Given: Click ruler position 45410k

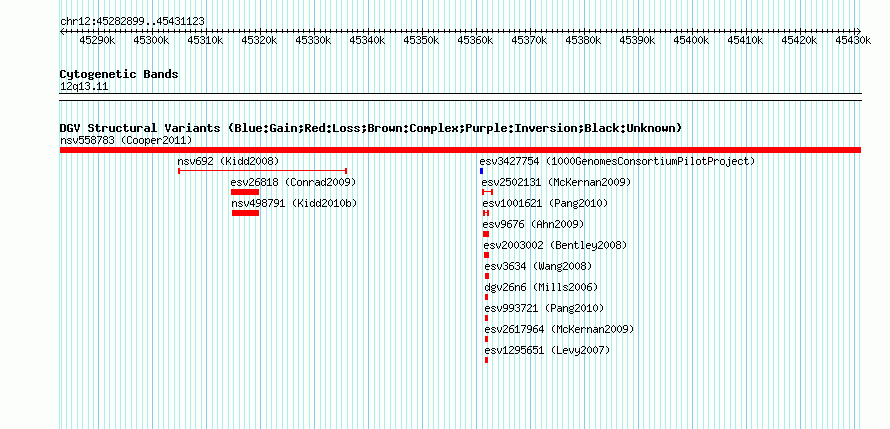Looking at the screenshot, I should pyautogui.click(x=745, y=40).
